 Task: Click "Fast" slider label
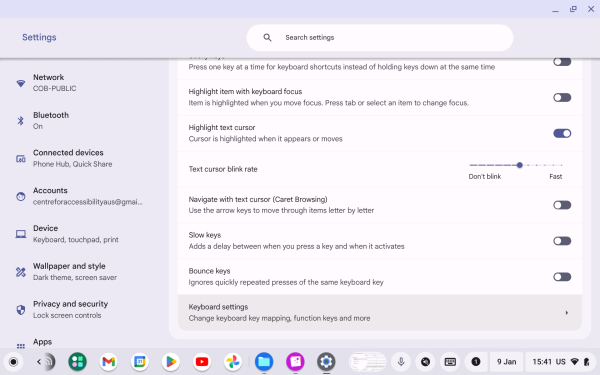pyautogui.click(x=556, y=176)
